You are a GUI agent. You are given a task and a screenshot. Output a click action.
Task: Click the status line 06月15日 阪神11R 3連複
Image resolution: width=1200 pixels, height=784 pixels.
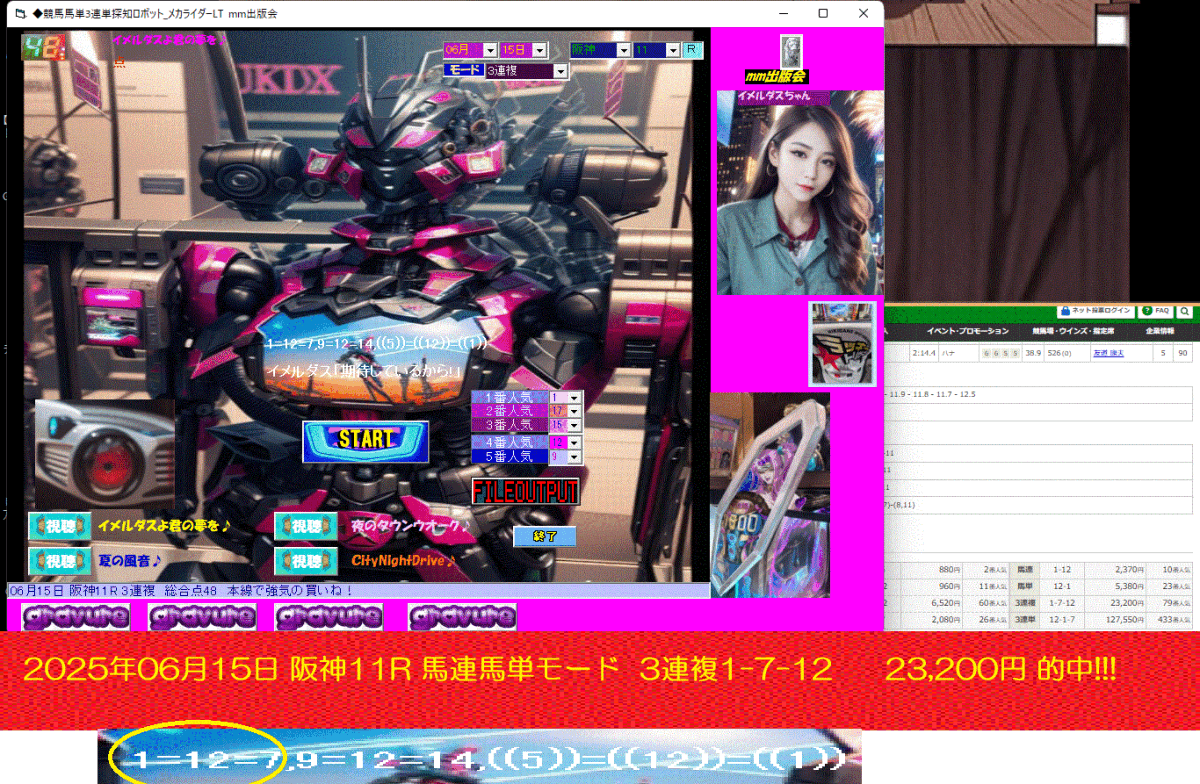[358, 590]
